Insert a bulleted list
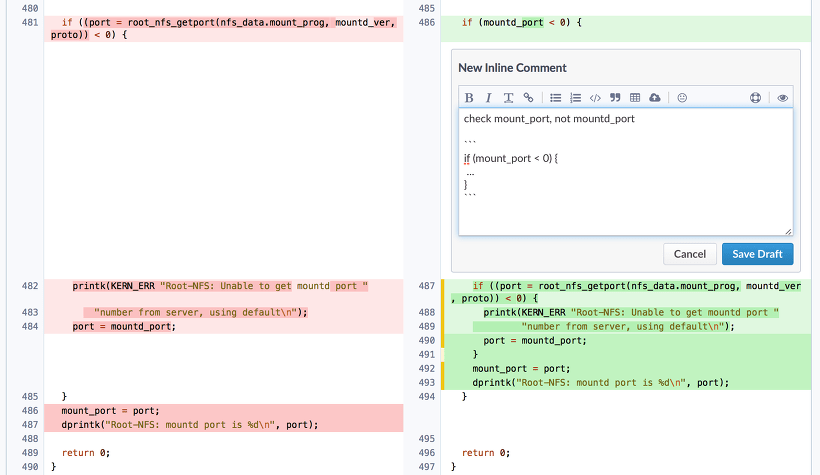Screen dimensions: 820x475 555,98
